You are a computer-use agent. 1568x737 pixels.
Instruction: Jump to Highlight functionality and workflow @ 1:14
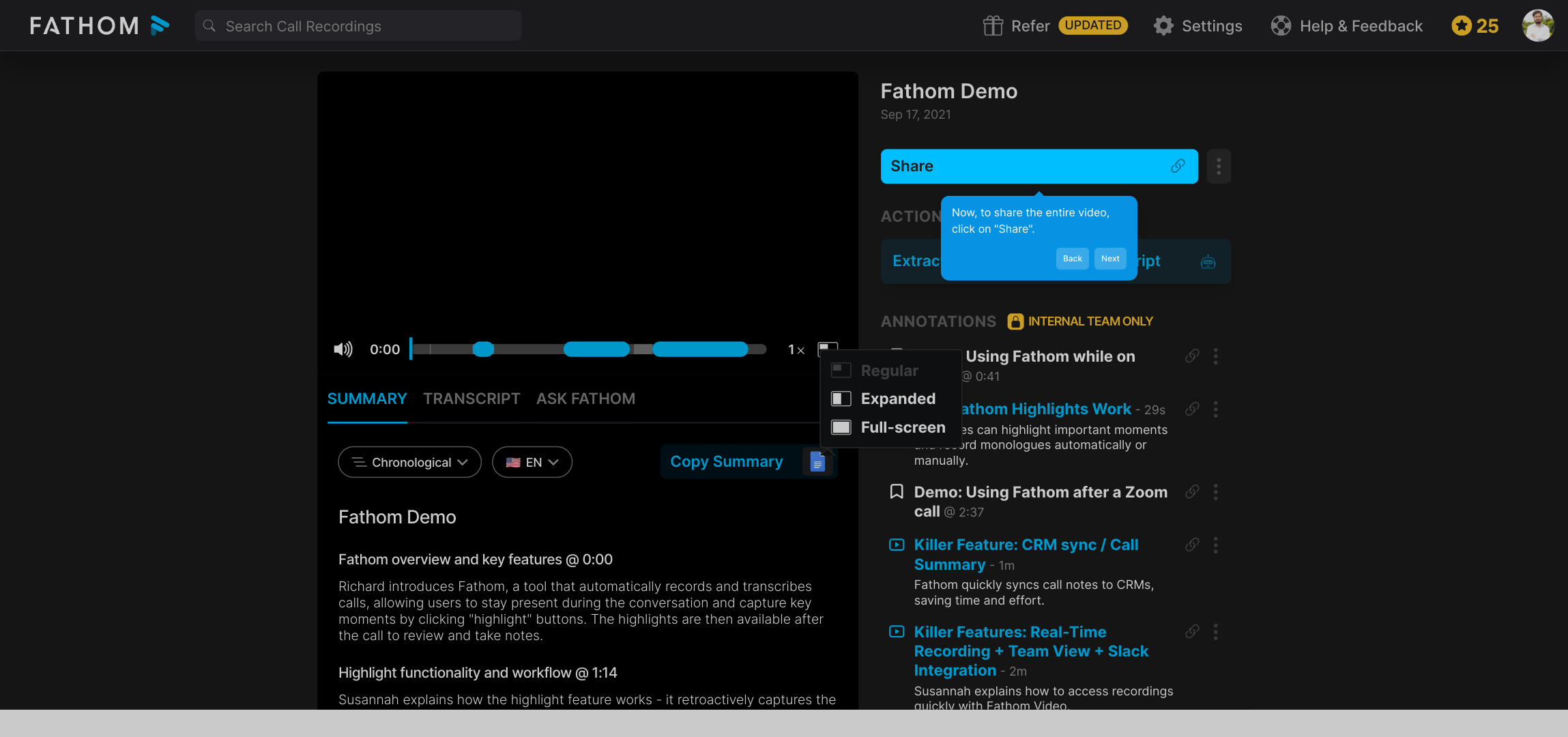point(478,673)
